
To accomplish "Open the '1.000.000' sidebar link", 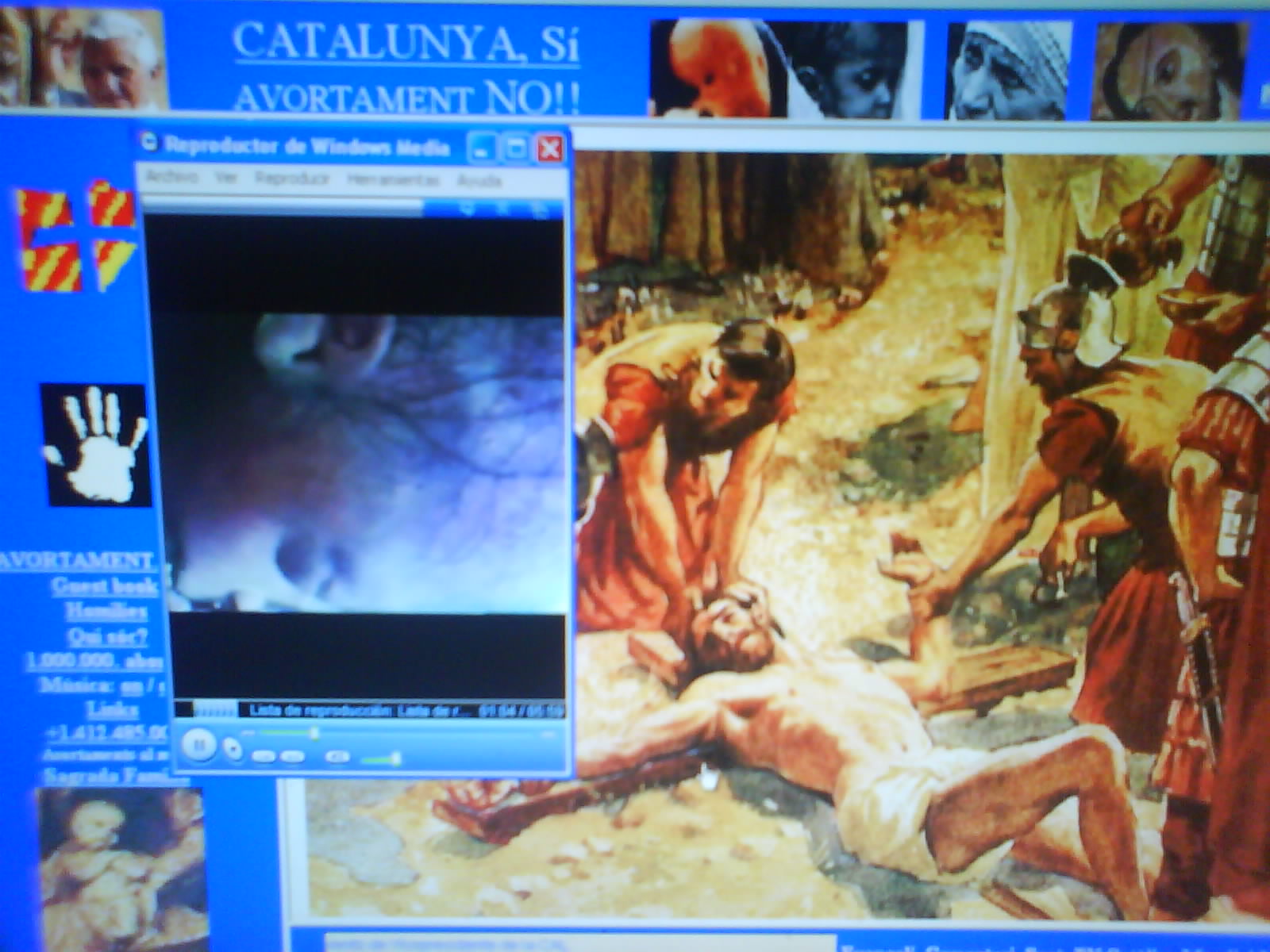I will 96,661.
